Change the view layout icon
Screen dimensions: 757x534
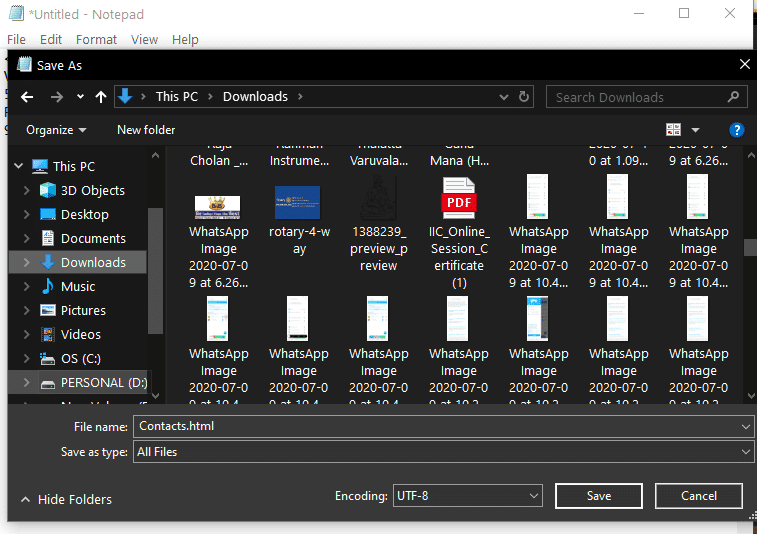[x=673, y=129]
